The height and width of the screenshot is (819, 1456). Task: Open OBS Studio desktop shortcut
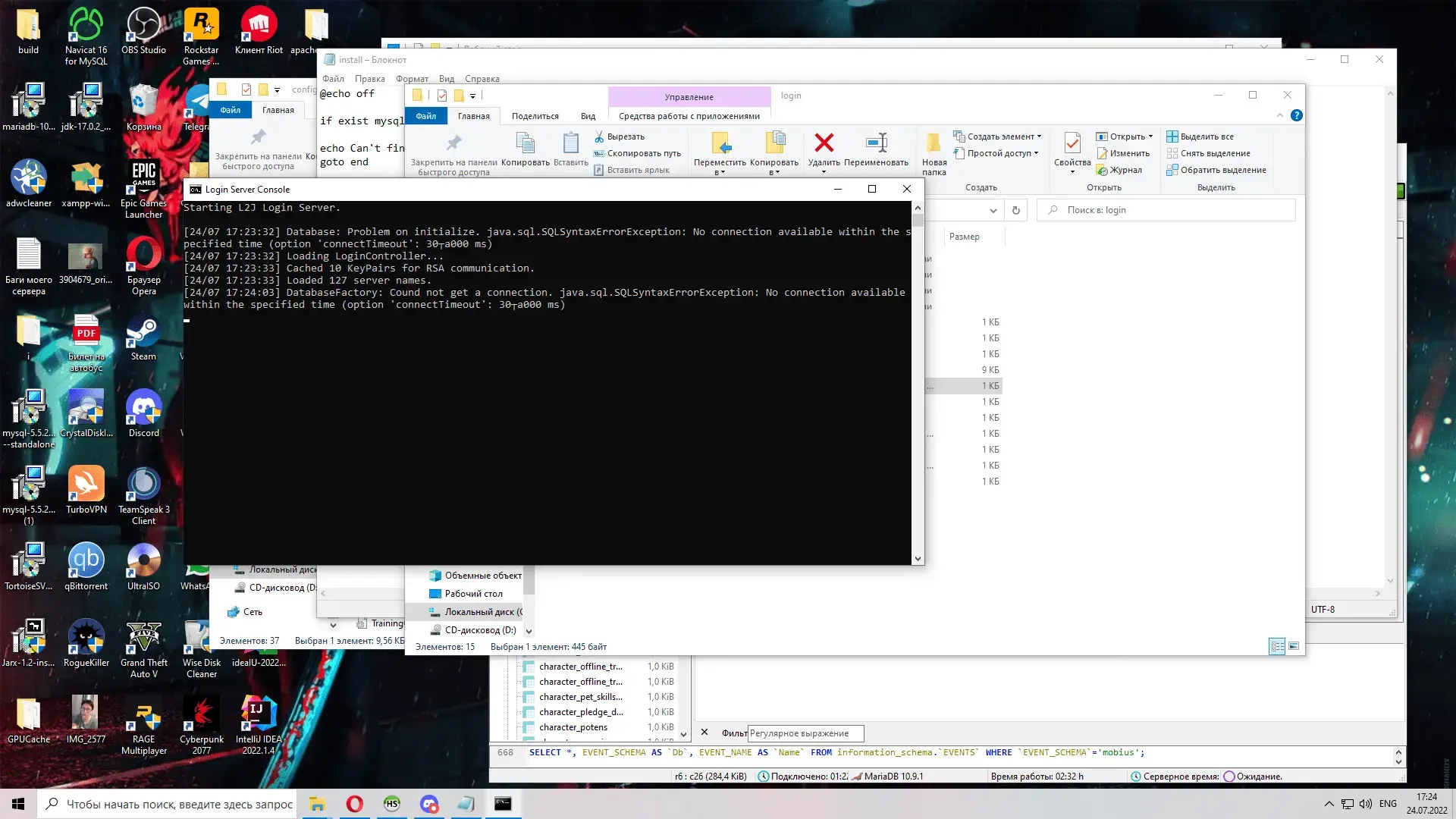pyautogui.click(x=143, y=30)
